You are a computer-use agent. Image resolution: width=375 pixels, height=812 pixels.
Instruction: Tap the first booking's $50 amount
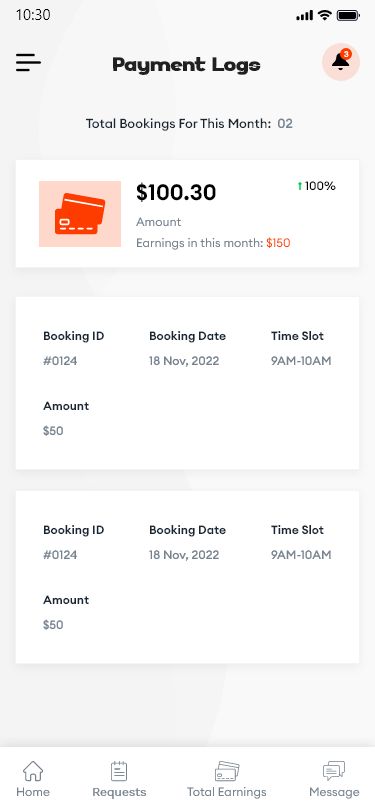[53, 431]
